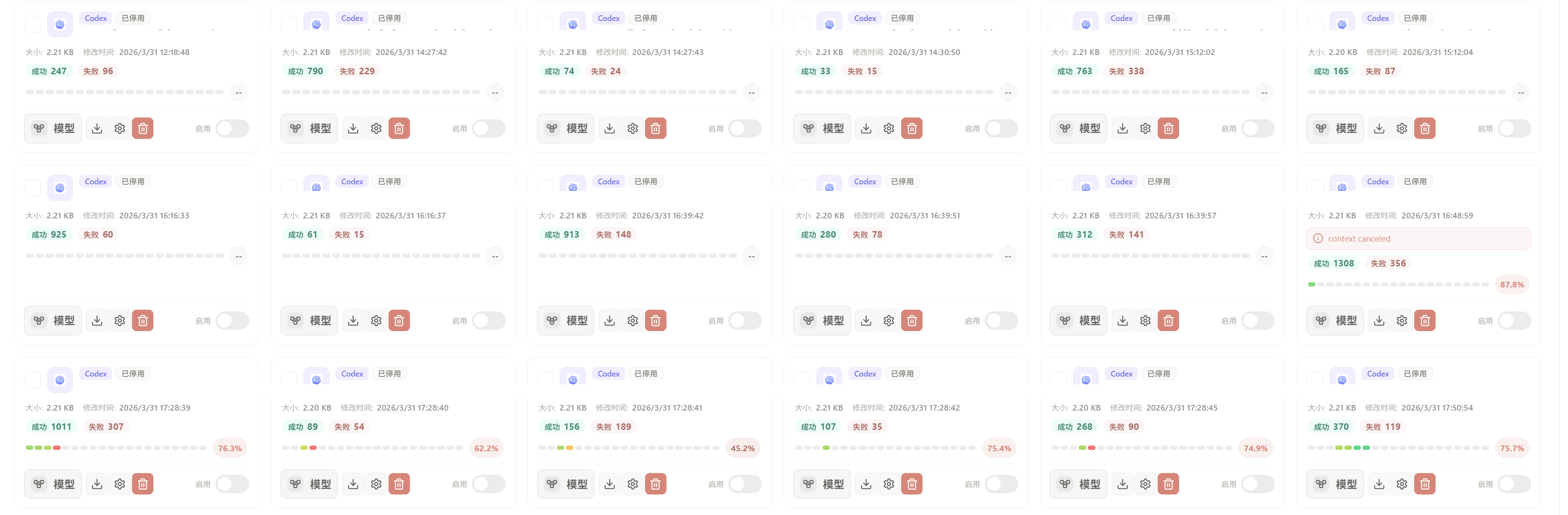Click download icon on 45.2% card

(609, 484)
